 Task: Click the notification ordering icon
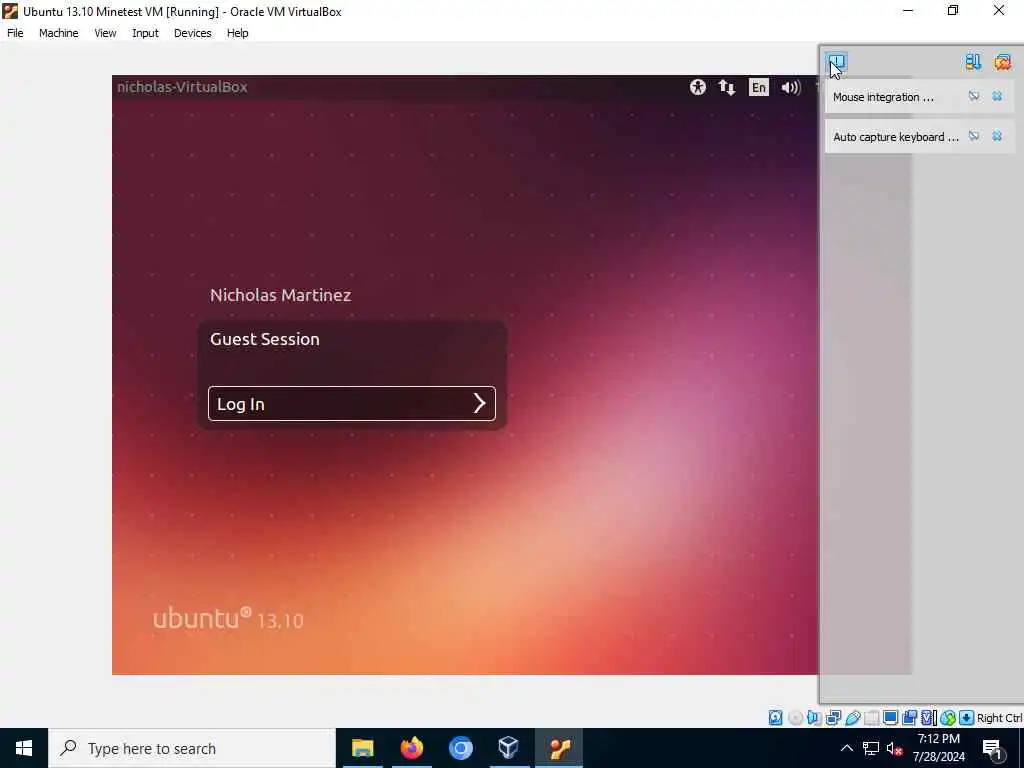pyautogui.click(x=973, y=62)
